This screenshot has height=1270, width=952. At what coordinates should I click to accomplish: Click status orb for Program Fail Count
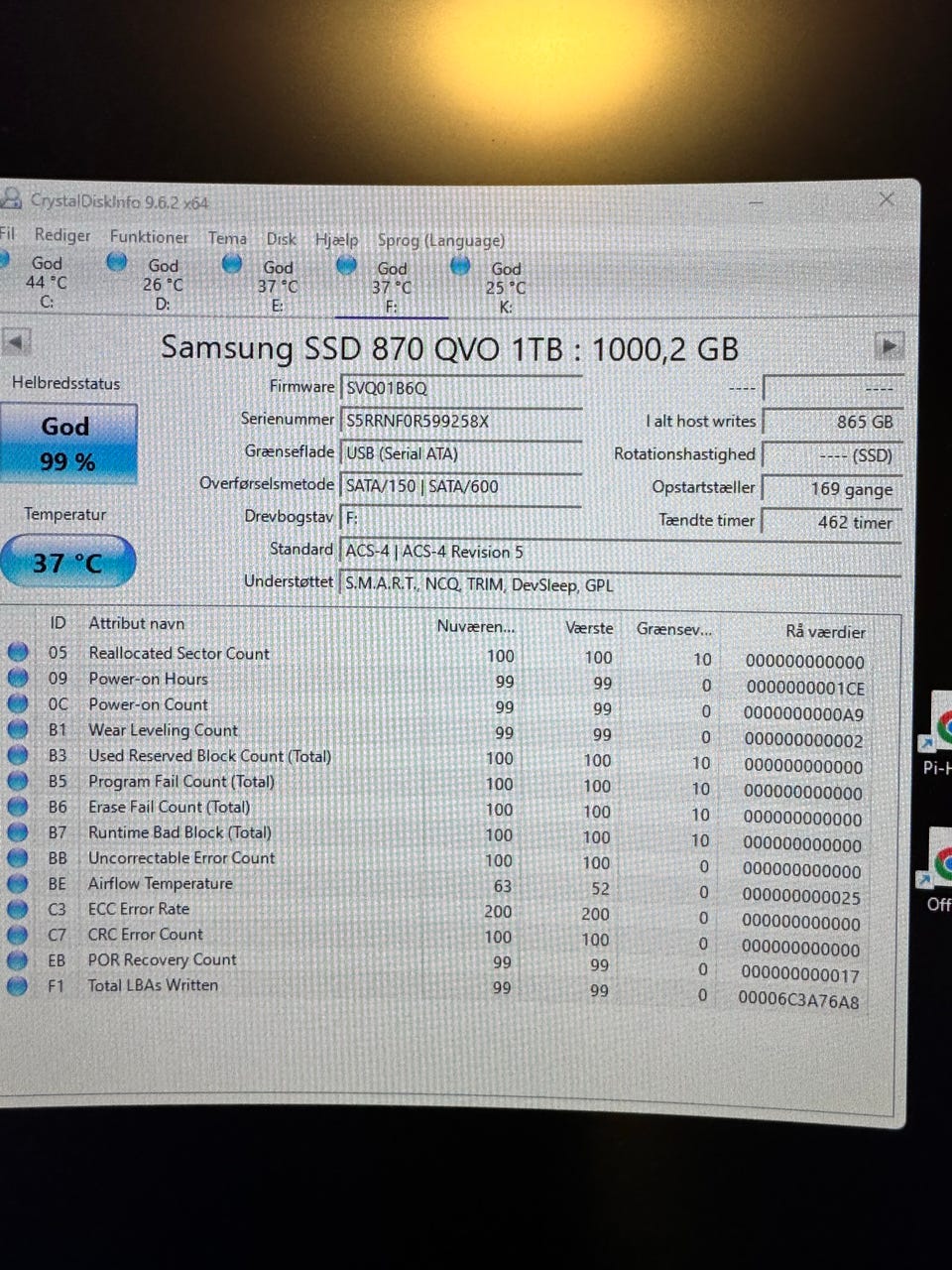pyautogui.click(x=18, y=781)
